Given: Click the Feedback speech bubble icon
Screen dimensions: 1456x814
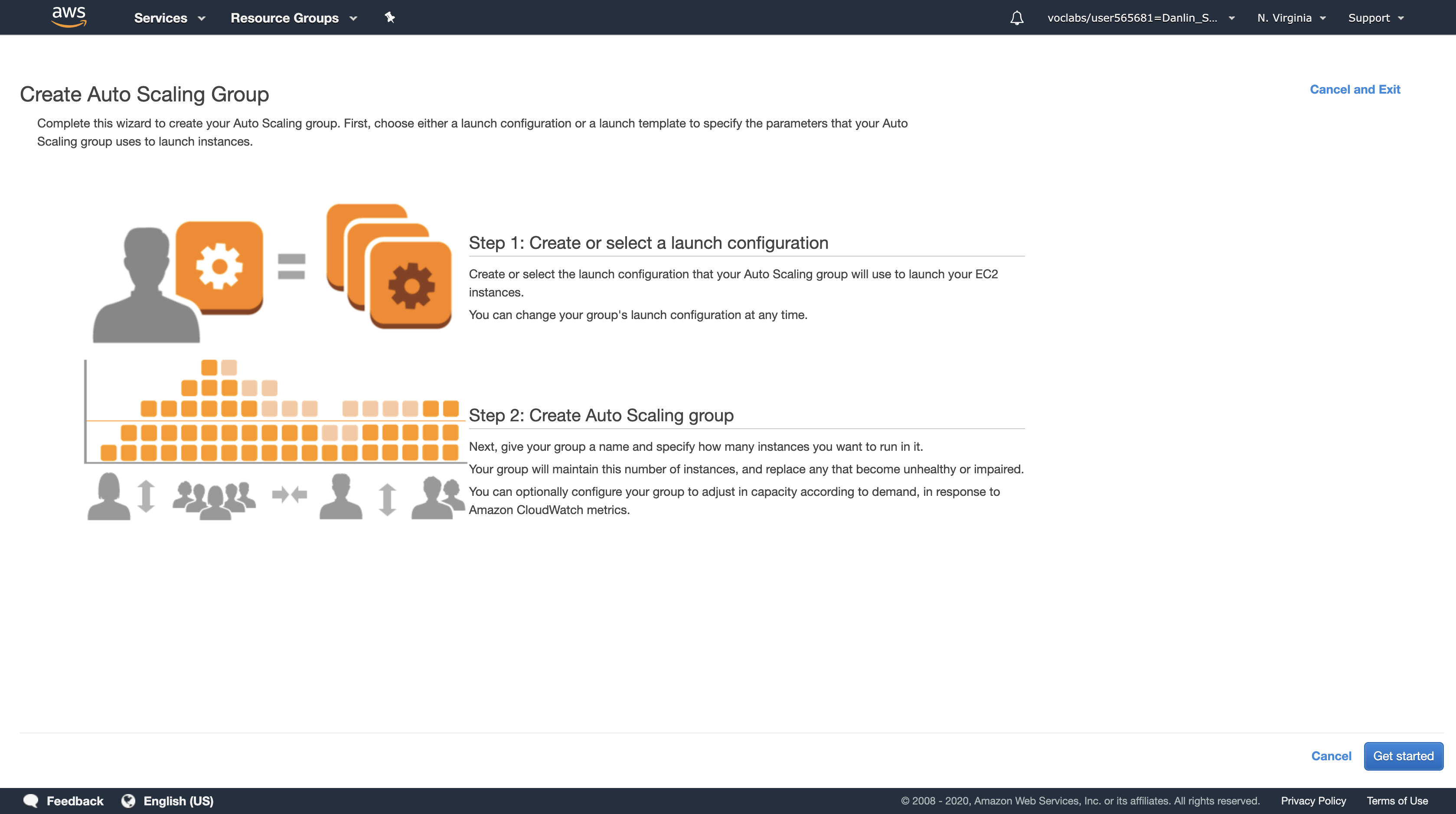Looking at the screenshot, I should coord(30,801).
